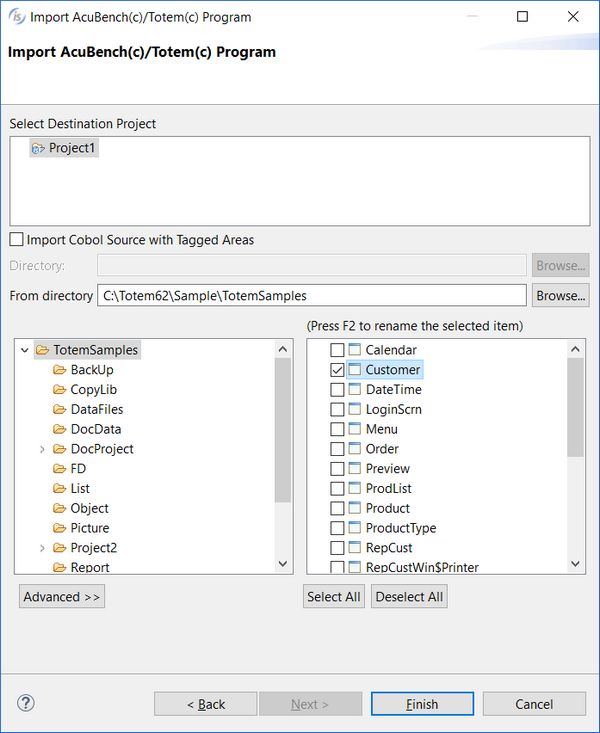Check the Product checkbox
600x733 pixels.
(337, 508)
